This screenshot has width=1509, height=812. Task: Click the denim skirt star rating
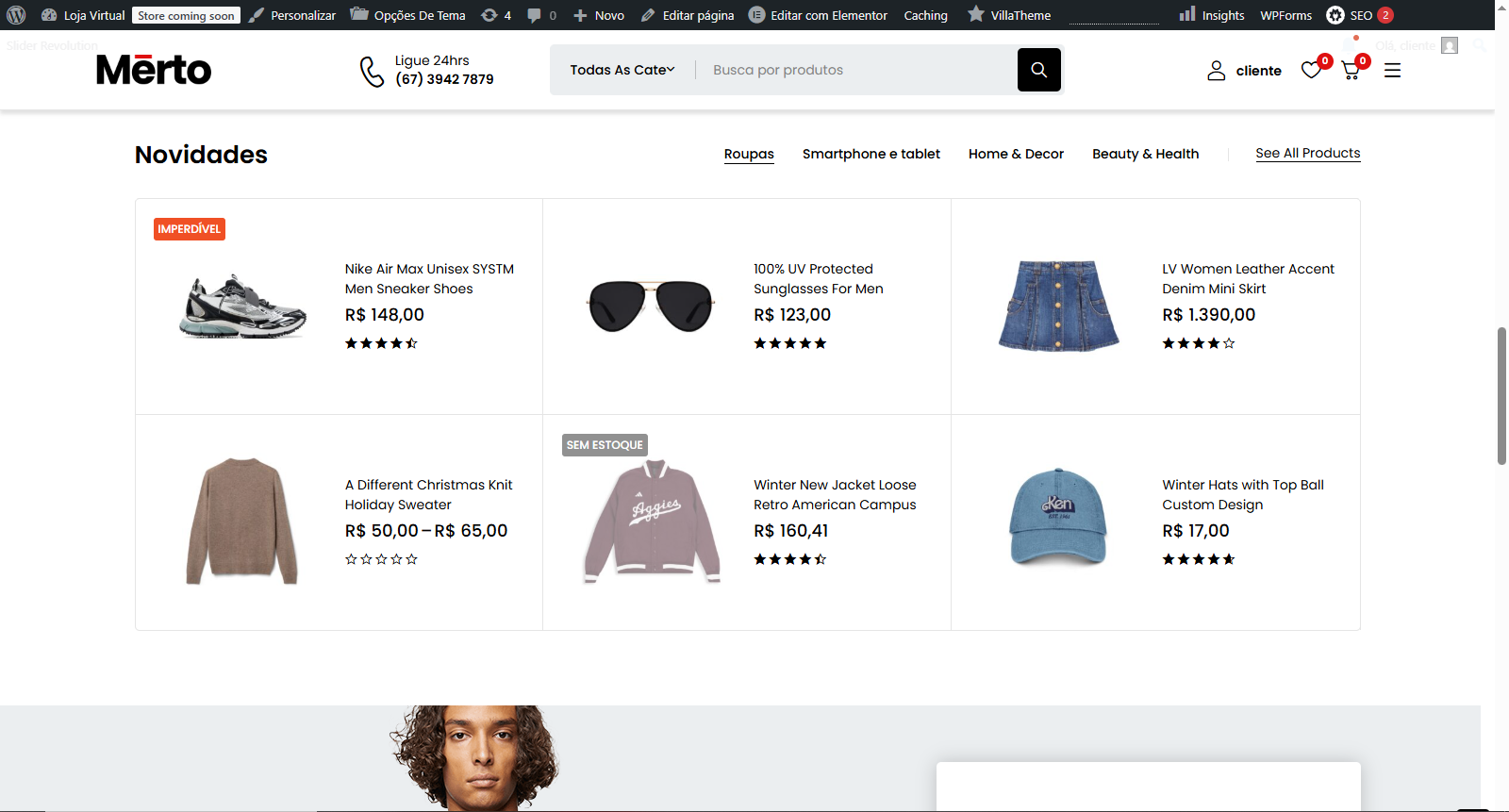click(x=1199, y=343)
